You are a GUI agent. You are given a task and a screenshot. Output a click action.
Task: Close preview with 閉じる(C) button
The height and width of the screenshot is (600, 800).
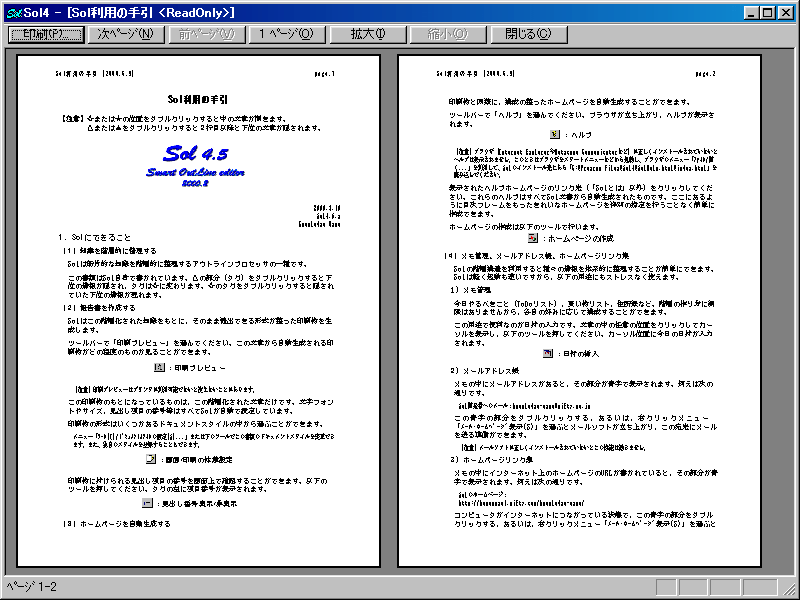pyautogui.click(x=529, y=34)
